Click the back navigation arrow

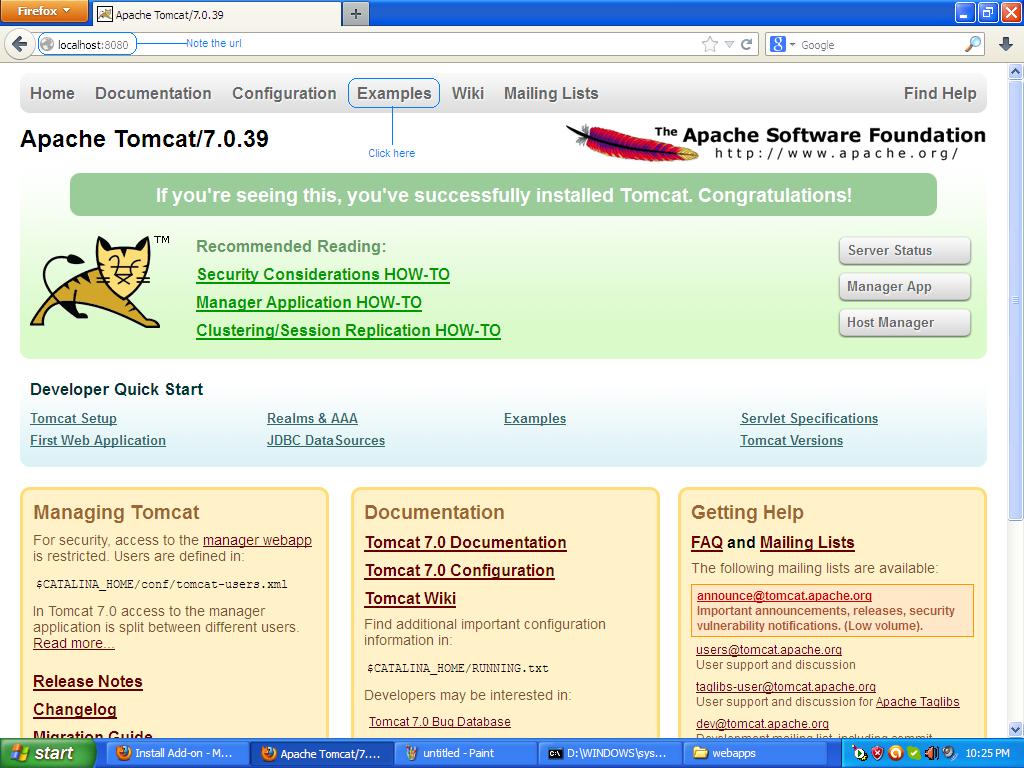[20, 44]
